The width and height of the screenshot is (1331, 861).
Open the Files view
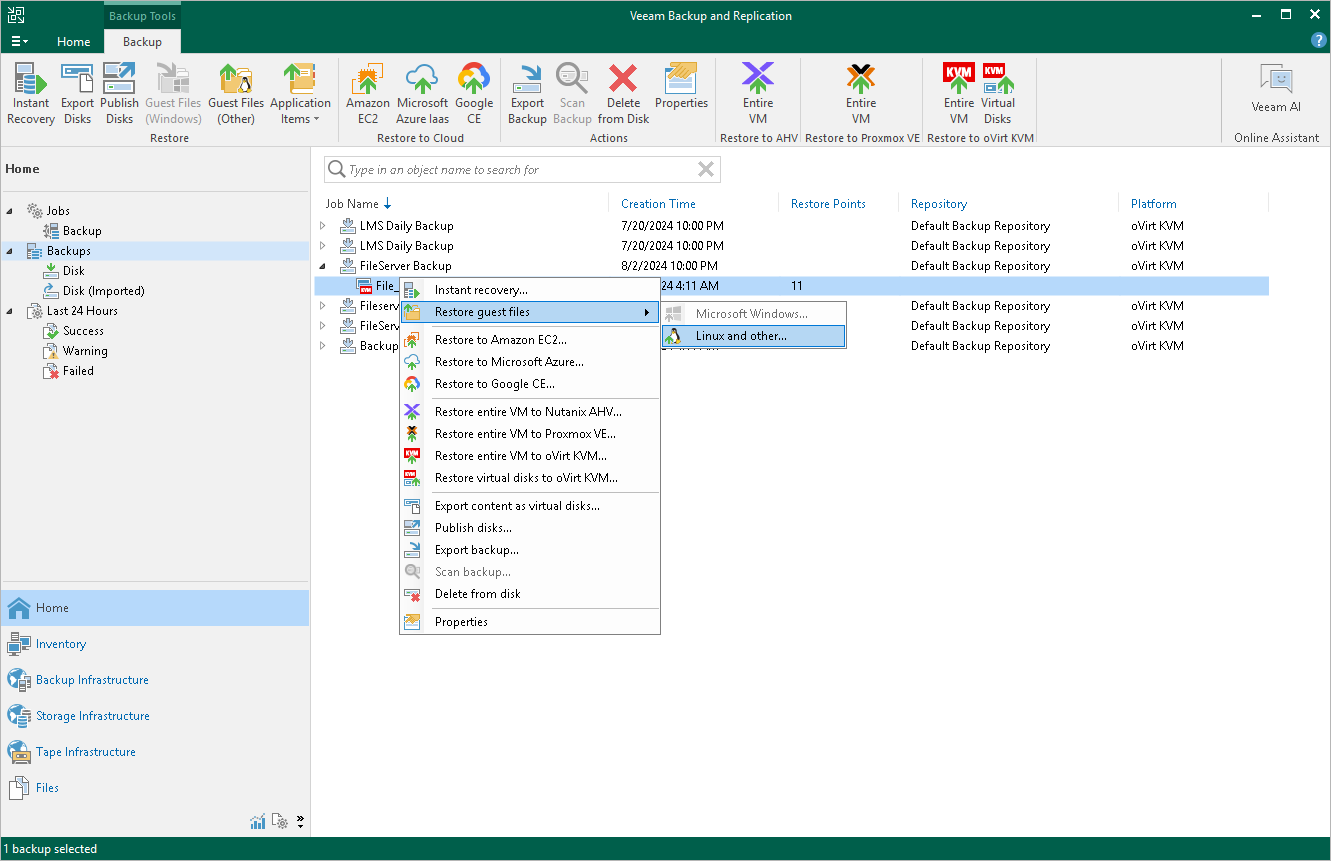(155, 788)
